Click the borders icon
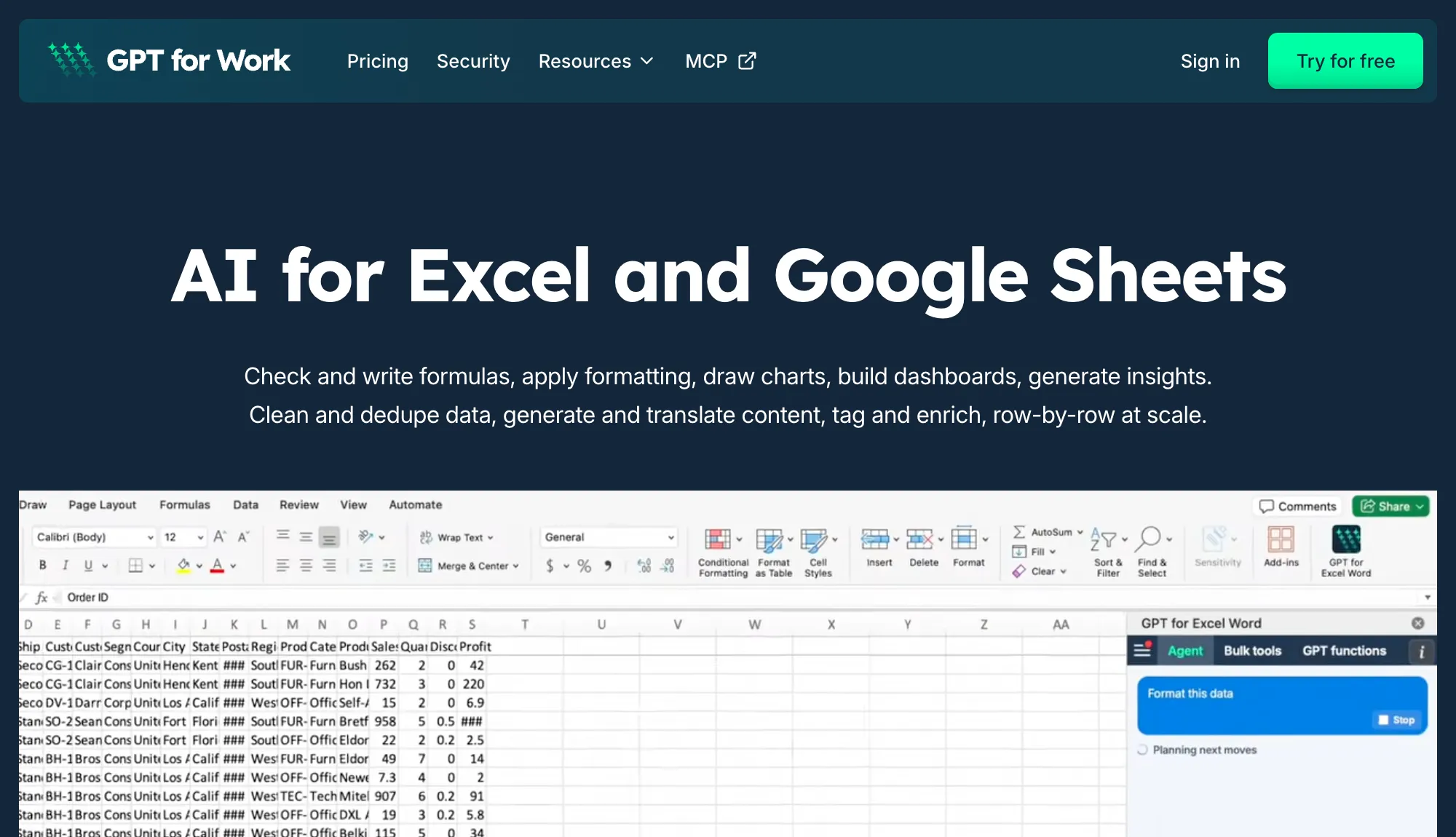The image size is (1456, 837). point(135,565)
